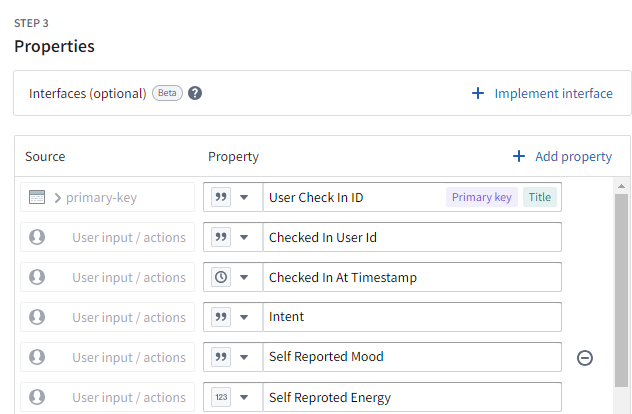Image resolution: width=632 pixels, height=414 pixels.
Task: Click the Checked In At Timestamp name field
Action: pos(410,277)
